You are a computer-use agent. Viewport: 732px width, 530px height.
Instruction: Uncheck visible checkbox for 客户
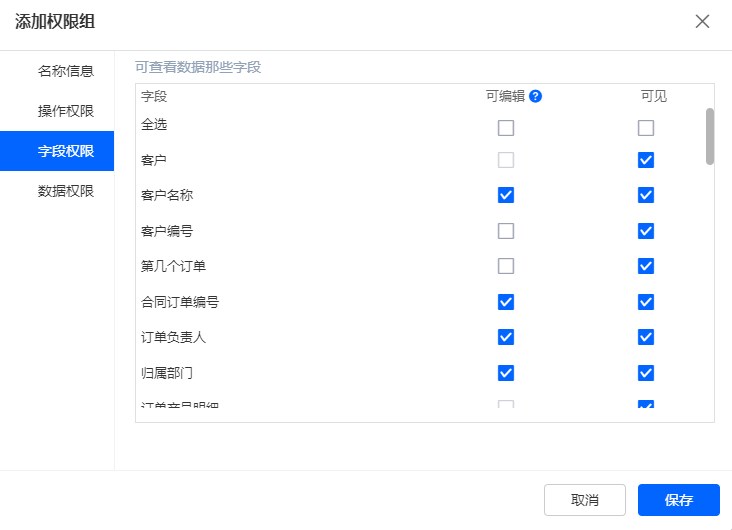coord(646,160)
